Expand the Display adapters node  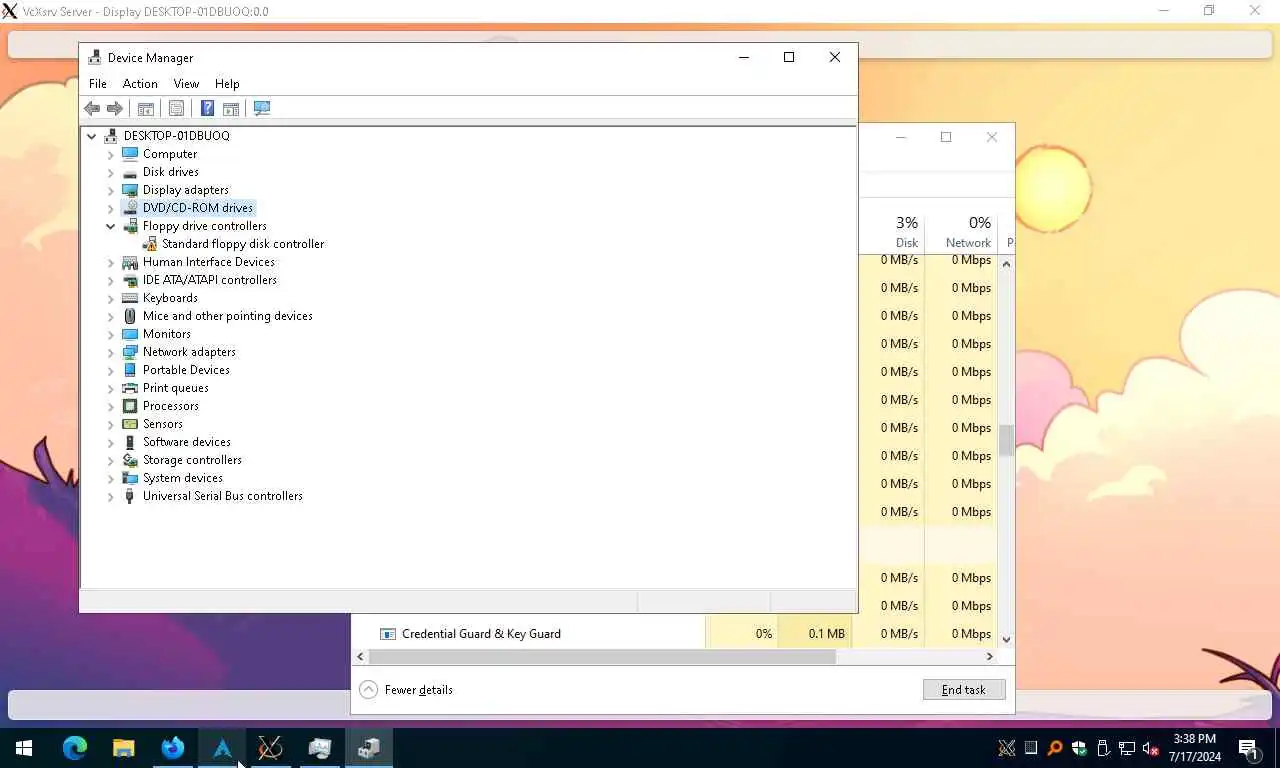click(111, 190)
